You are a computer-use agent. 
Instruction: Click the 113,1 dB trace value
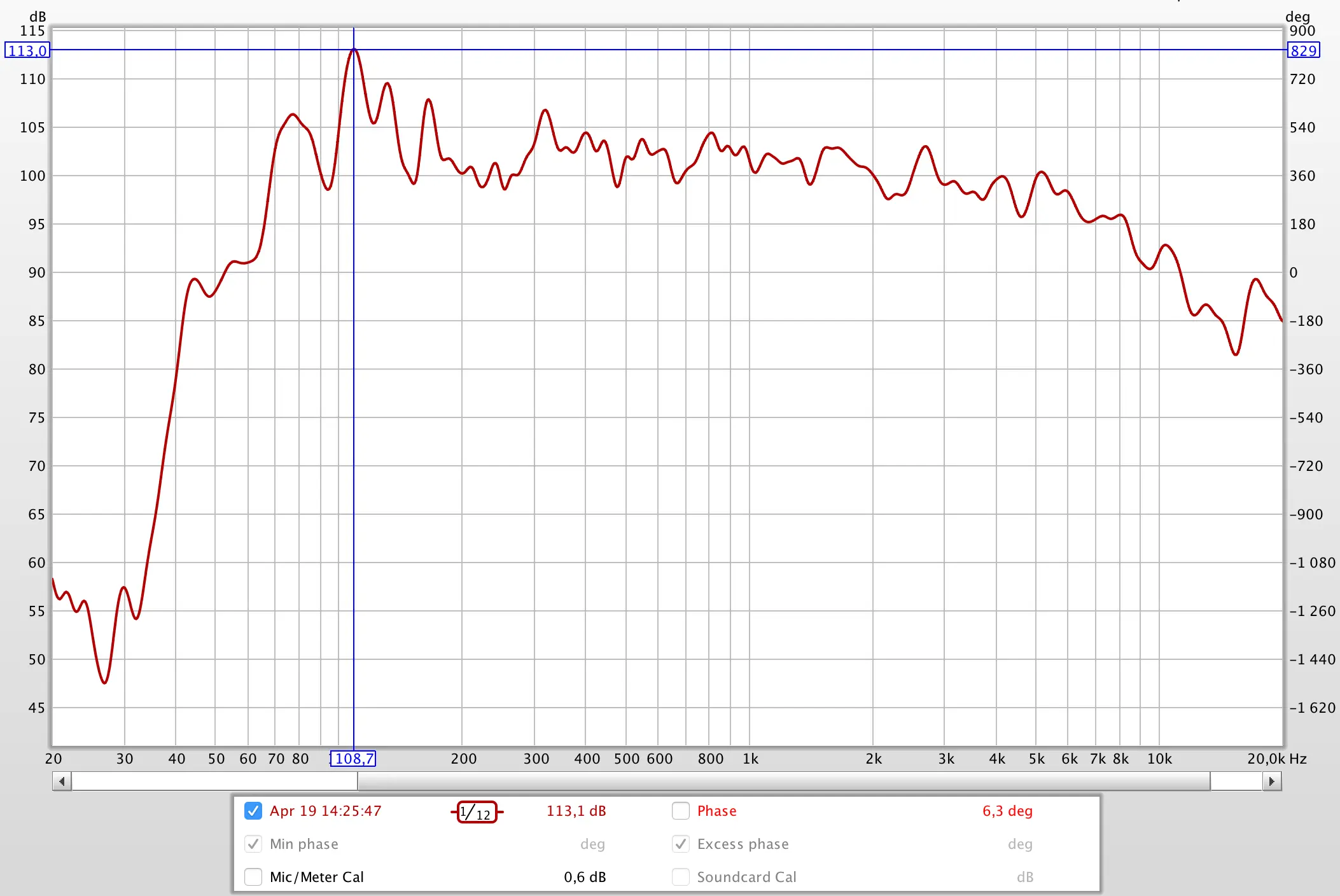pyautogui.click(x=576, y=811)
